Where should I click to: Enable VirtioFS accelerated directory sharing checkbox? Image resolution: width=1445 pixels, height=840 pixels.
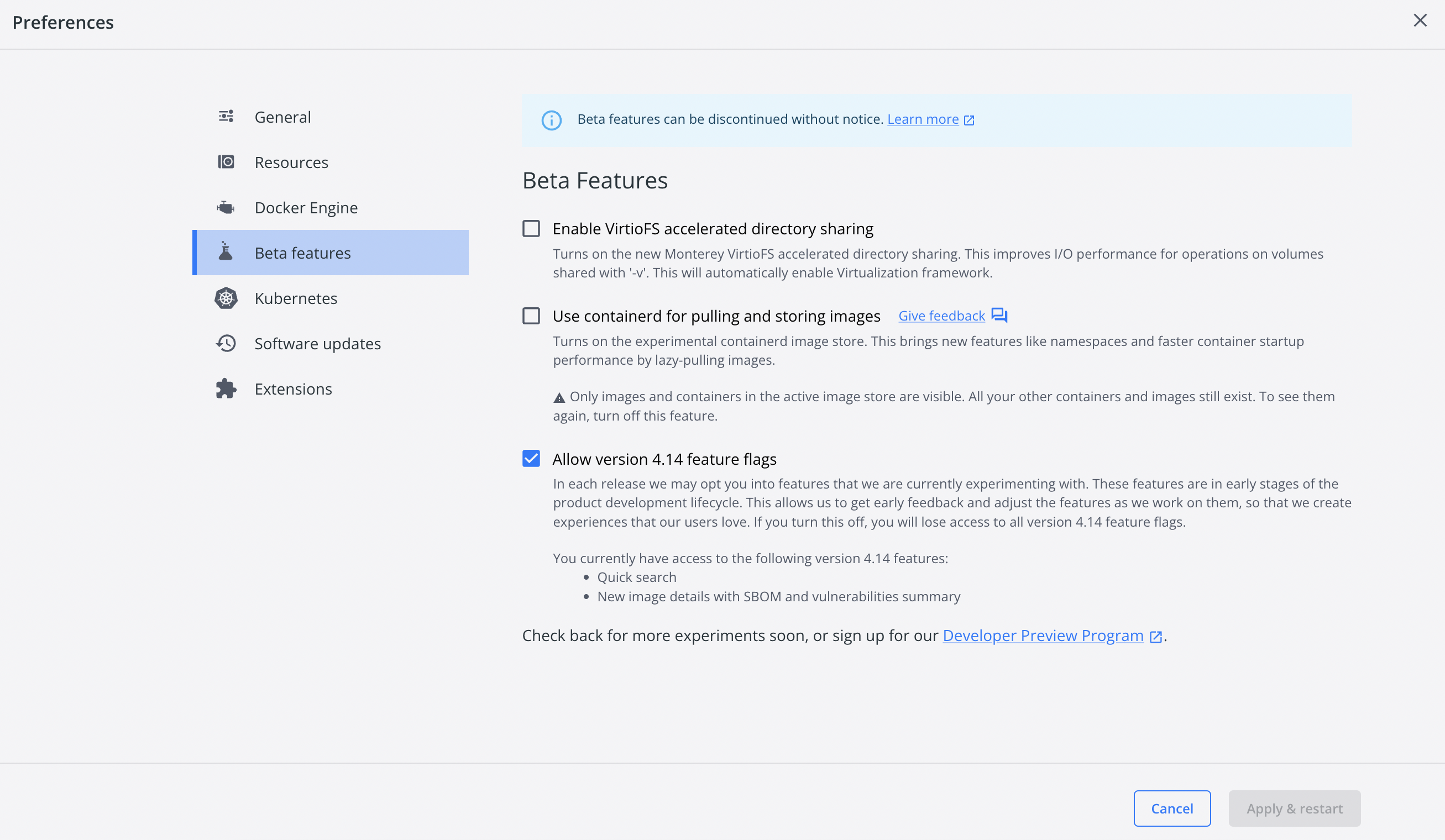point(531,228)
